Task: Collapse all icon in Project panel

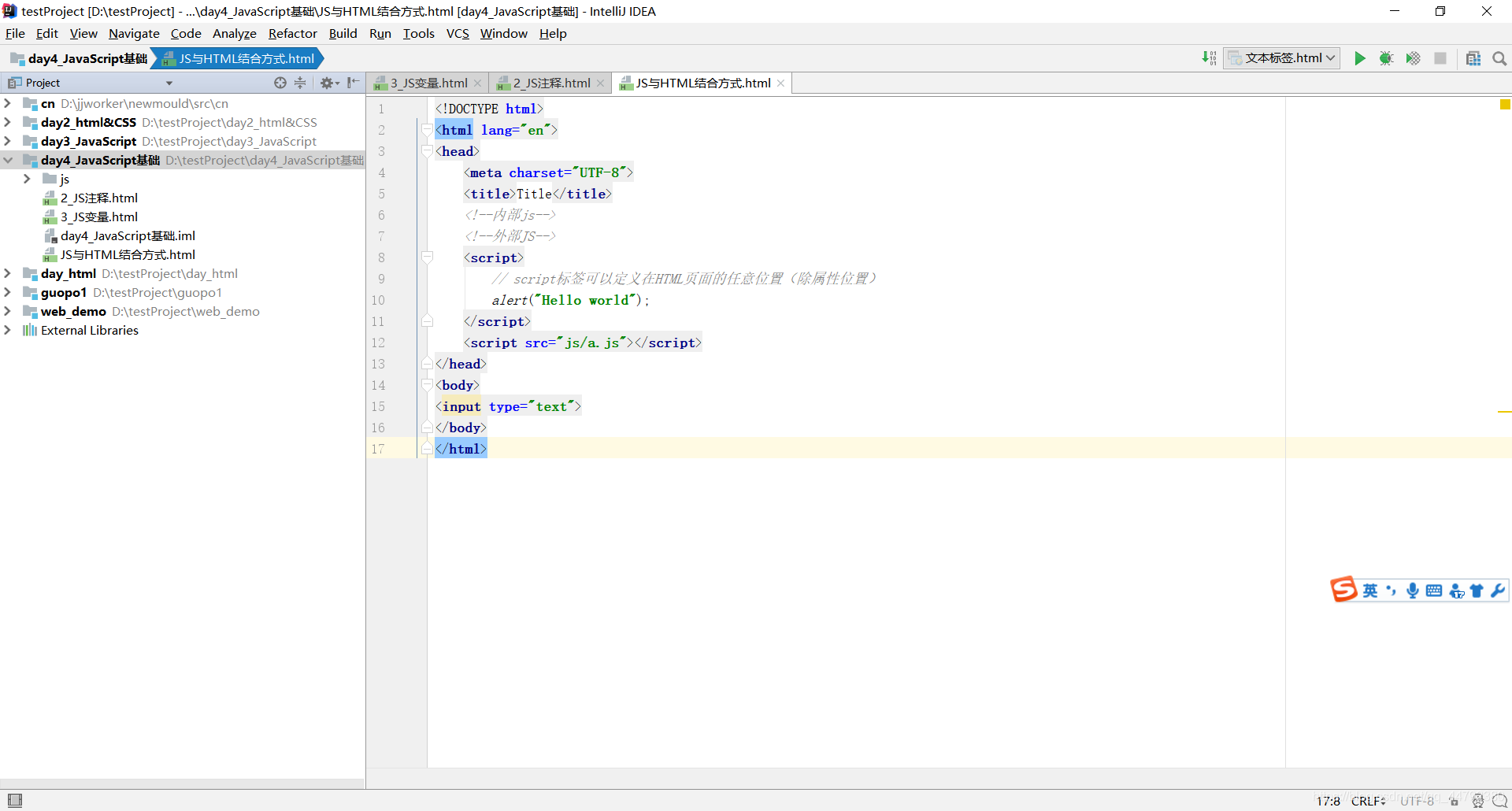Action: [300, 83]
